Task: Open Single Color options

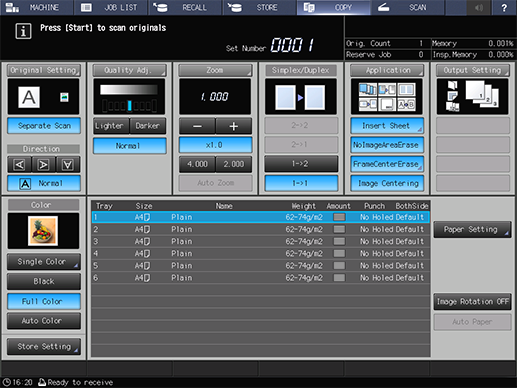Action: 44,262
